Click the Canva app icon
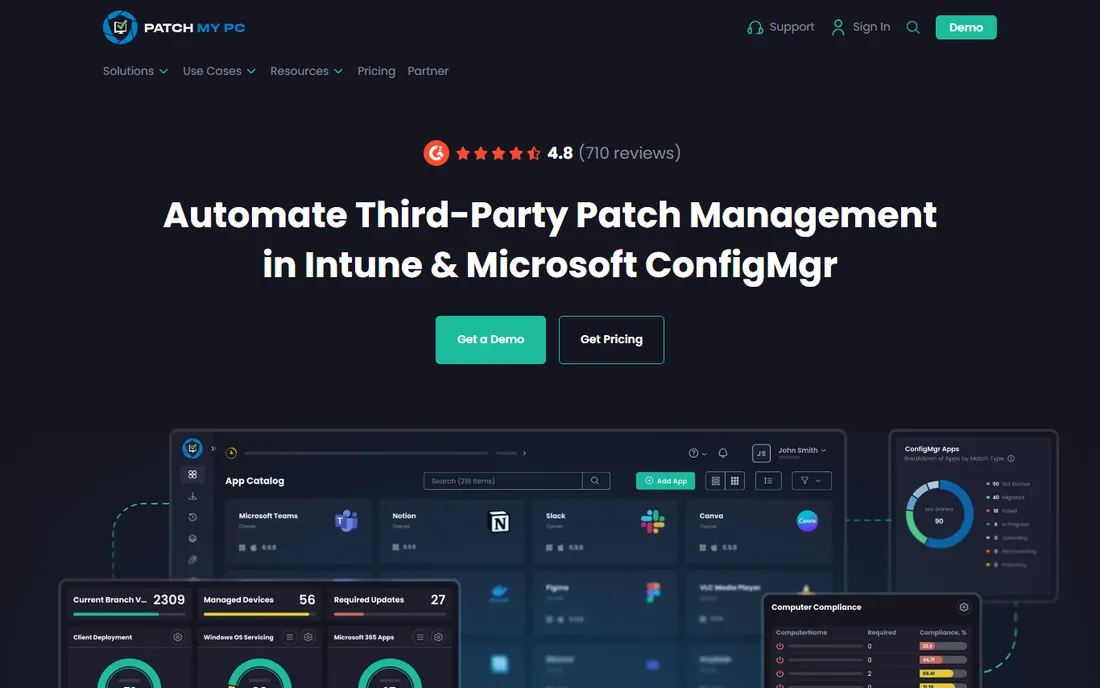 pos(807,521)
